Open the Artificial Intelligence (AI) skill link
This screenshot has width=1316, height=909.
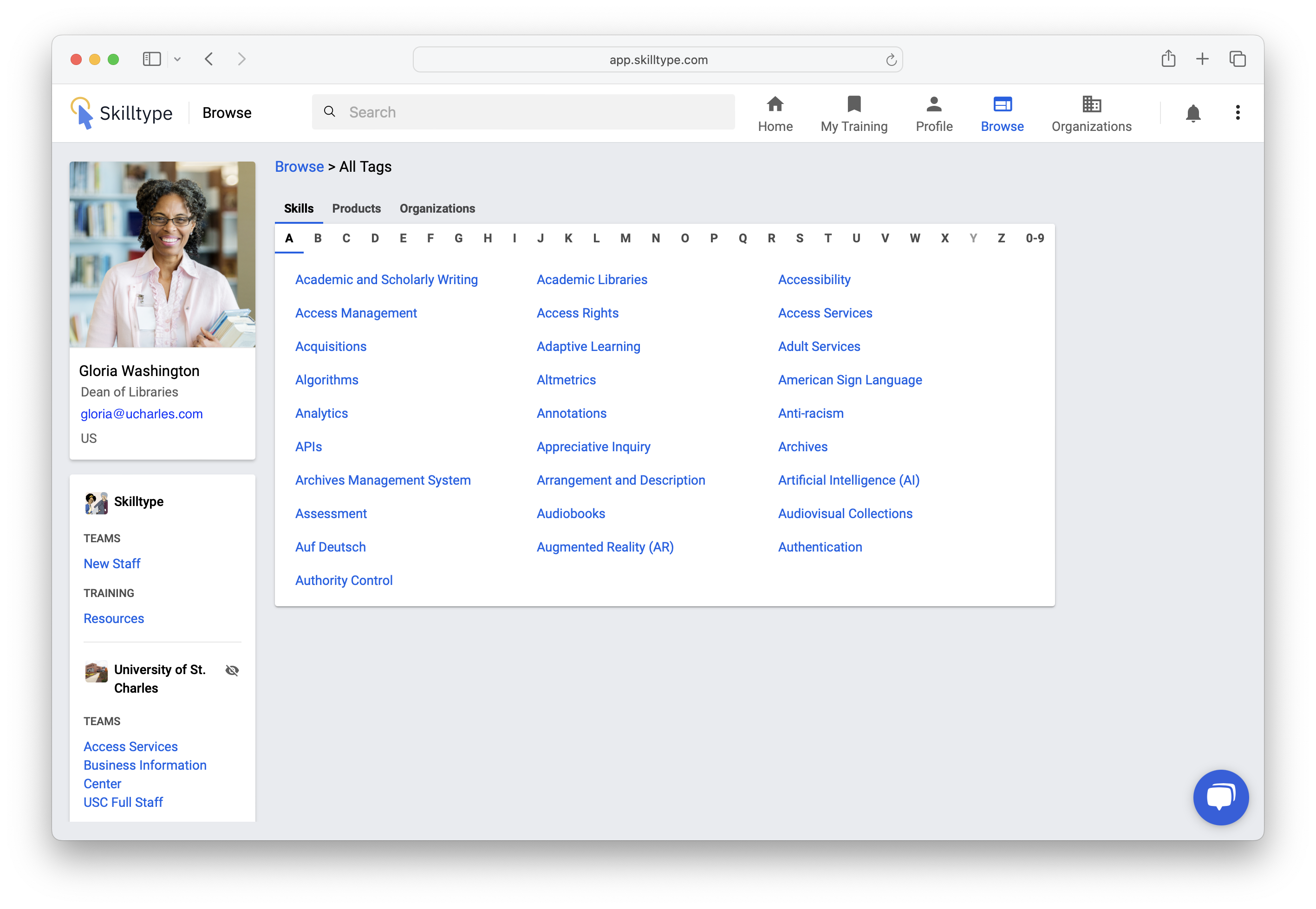[x=848, y=480]
